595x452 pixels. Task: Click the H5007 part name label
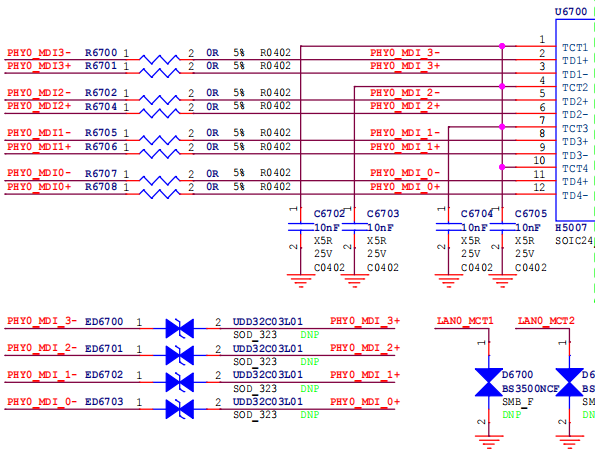(571, 228)
